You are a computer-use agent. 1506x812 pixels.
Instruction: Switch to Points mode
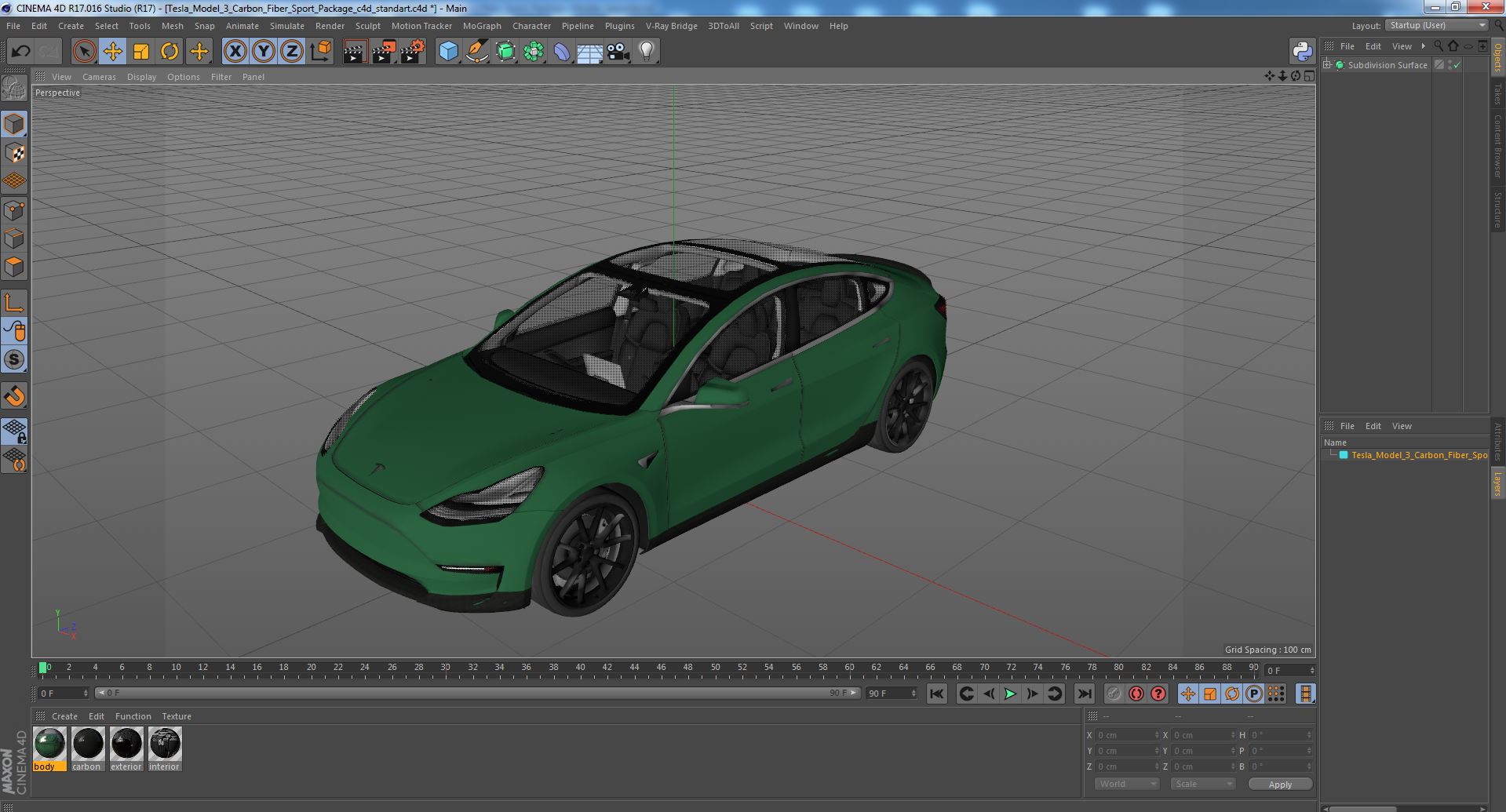click(x=14, y=210)
